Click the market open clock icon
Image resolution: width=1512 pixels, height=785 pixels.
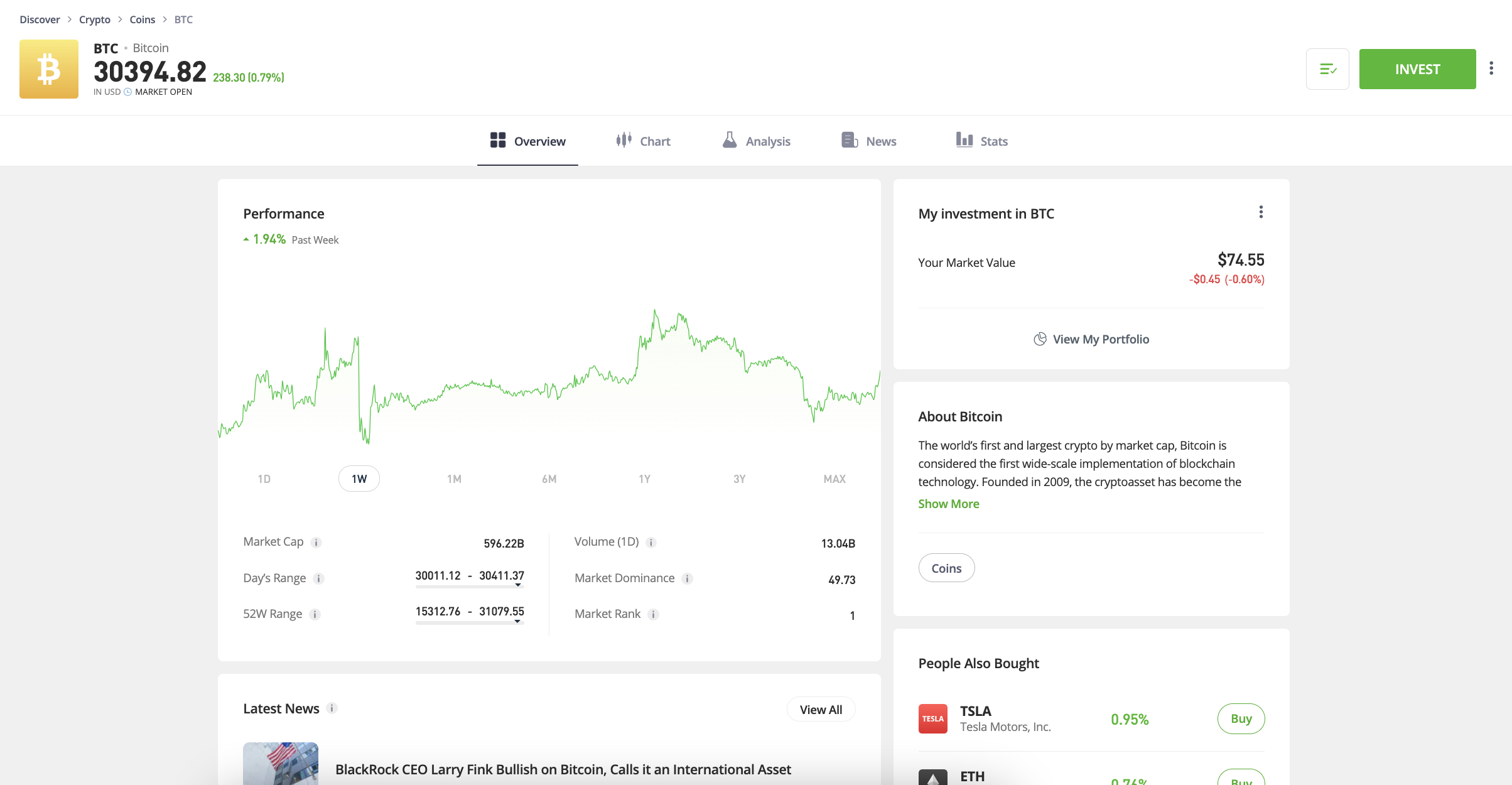(128, 92)
